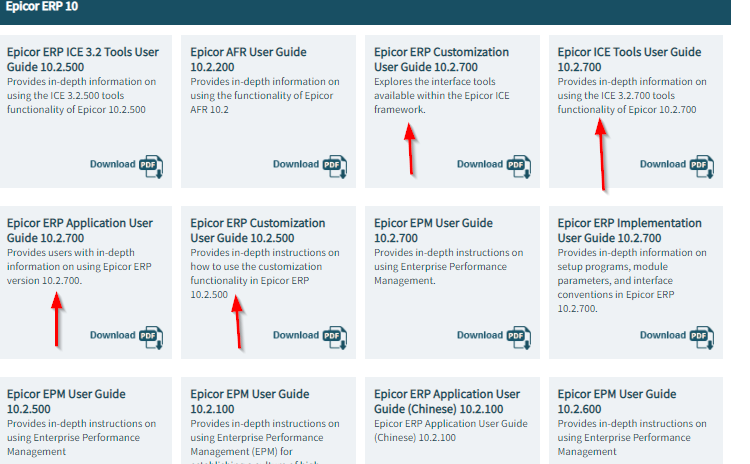Click PDF icon for Customization User Guide 10.2.500

pyautogui.click(x=335, y=337)
